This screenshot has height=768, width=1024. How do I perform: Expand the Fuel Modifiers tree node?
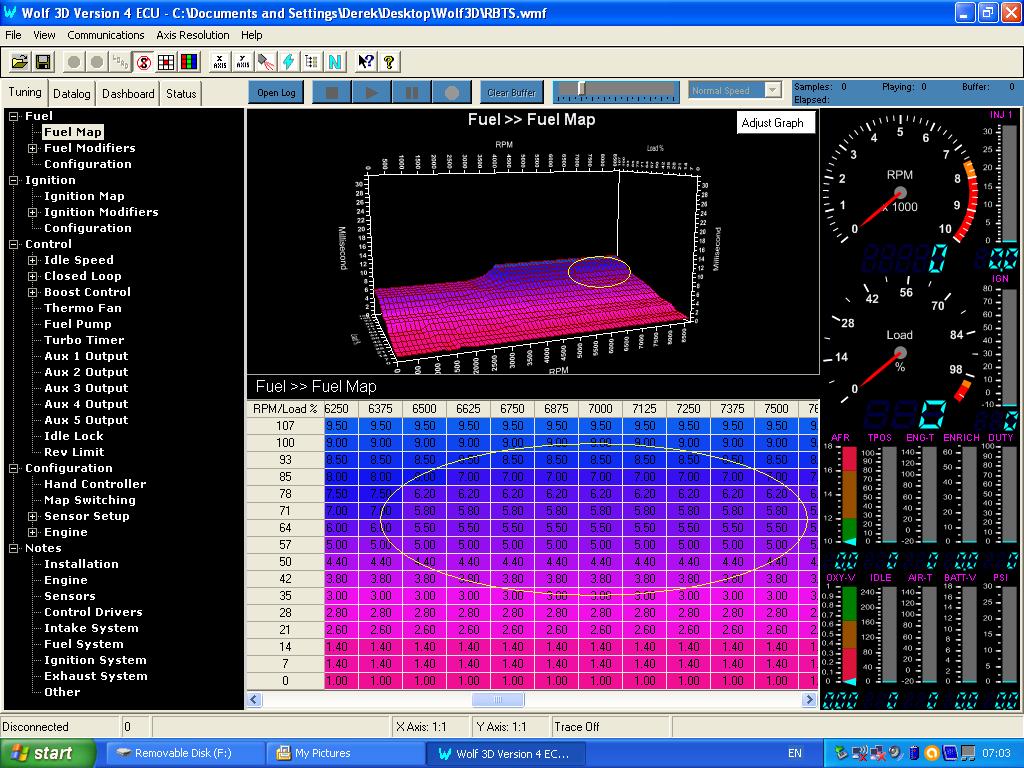click(33, 148)
